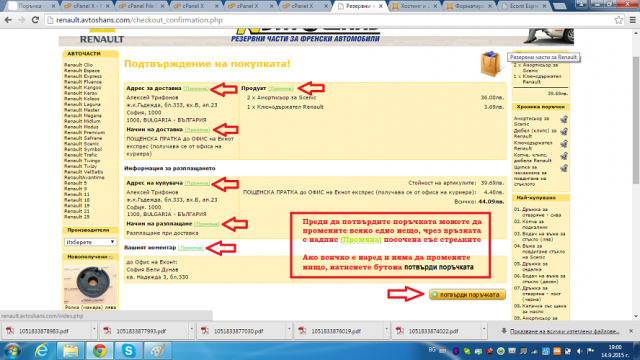The height and width of the screenshot is (360, 640).
Task: Open Paint from the taskbar
Action: pos(158,351)
